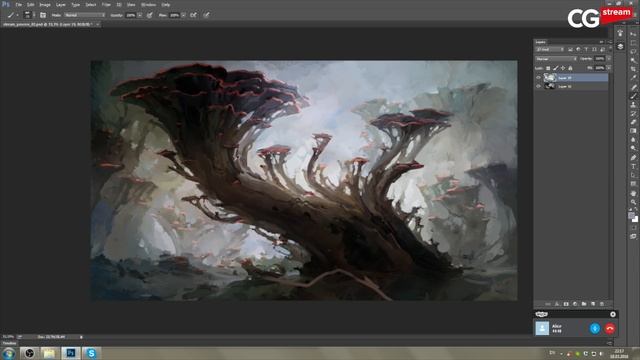Select the Quick Selection tool
Viewport: 640px width, 360px height.
click(x=633, y=60)
